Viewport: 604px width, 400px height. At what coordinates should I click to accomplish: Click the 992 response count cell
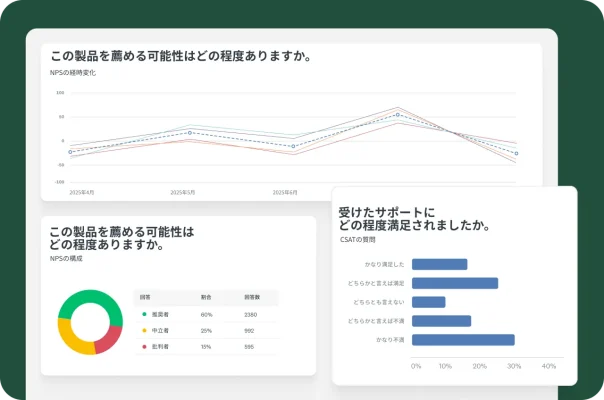[x=249, y=331]
